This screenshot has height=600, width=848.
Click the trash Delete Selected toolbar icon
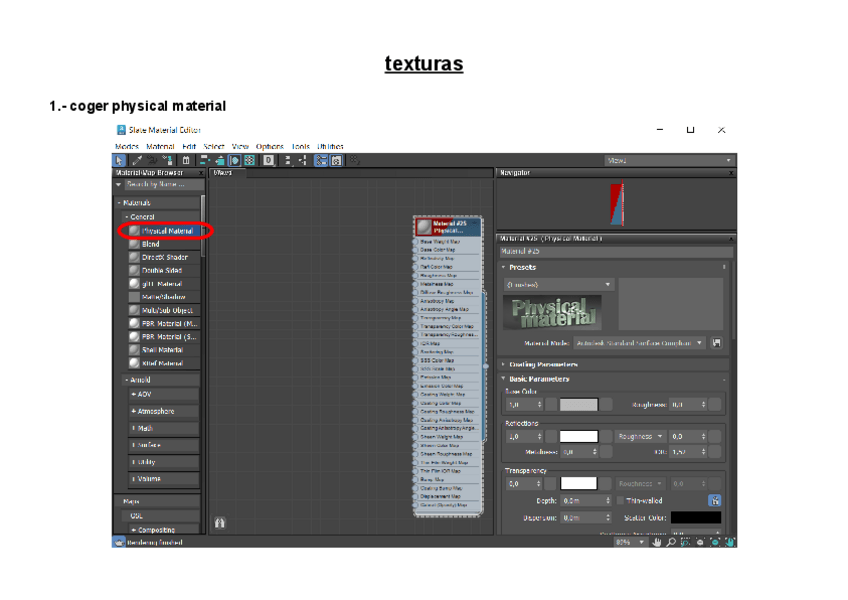coord(185,160)
